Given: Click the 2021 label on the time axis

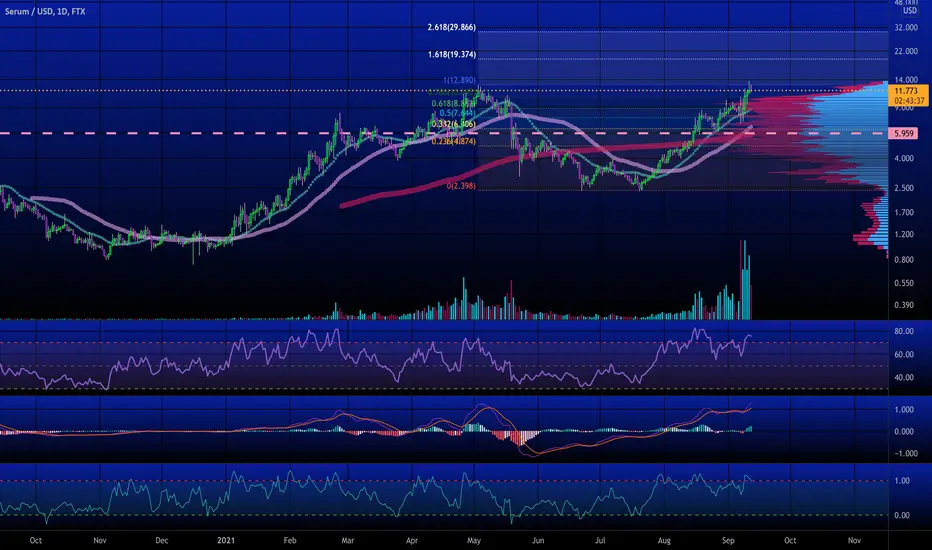Looking at the screenshot, I should click(x=226, y=540).
